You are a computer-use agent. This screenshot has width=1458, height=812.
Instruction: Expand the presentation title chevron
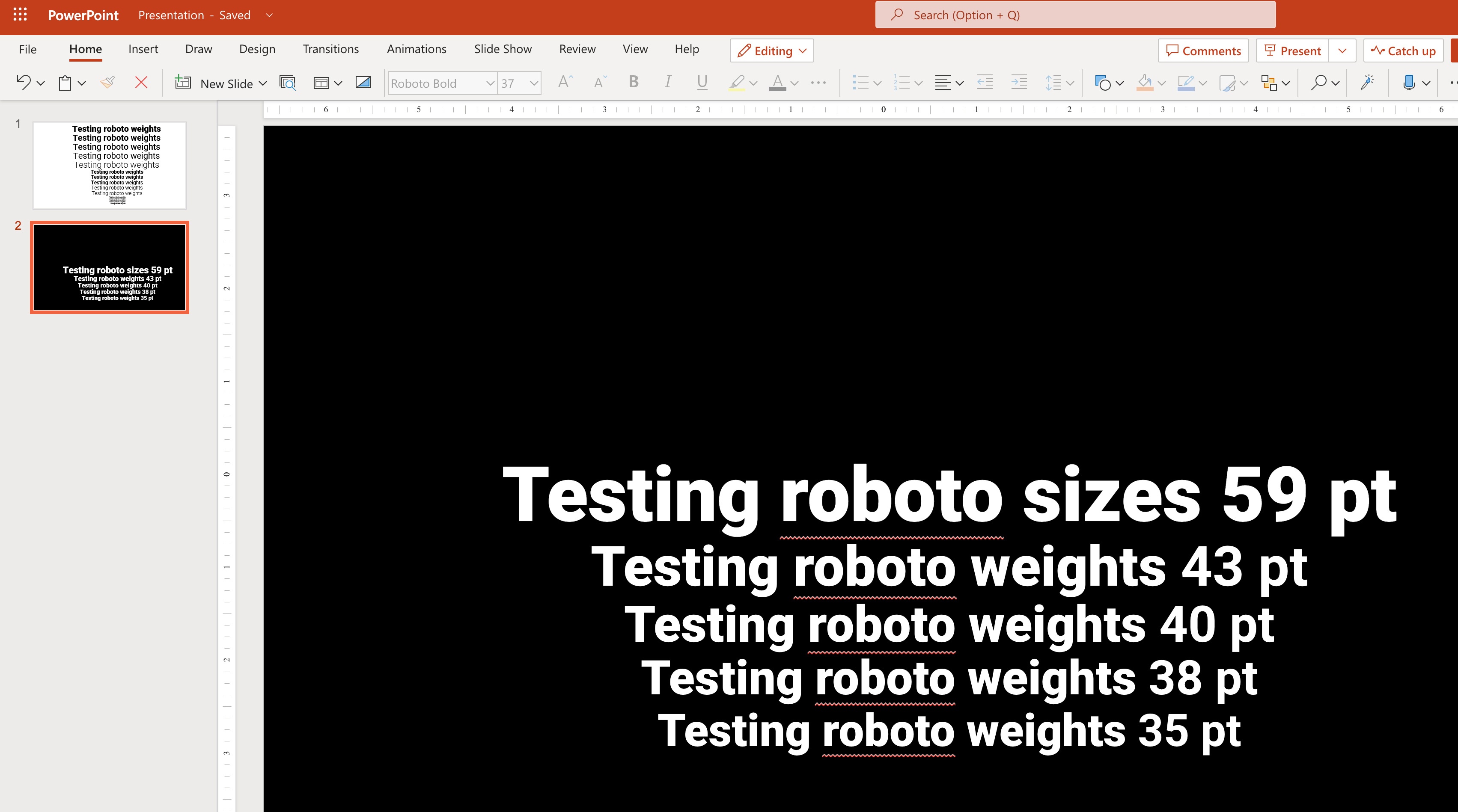[x=269, y=15]
